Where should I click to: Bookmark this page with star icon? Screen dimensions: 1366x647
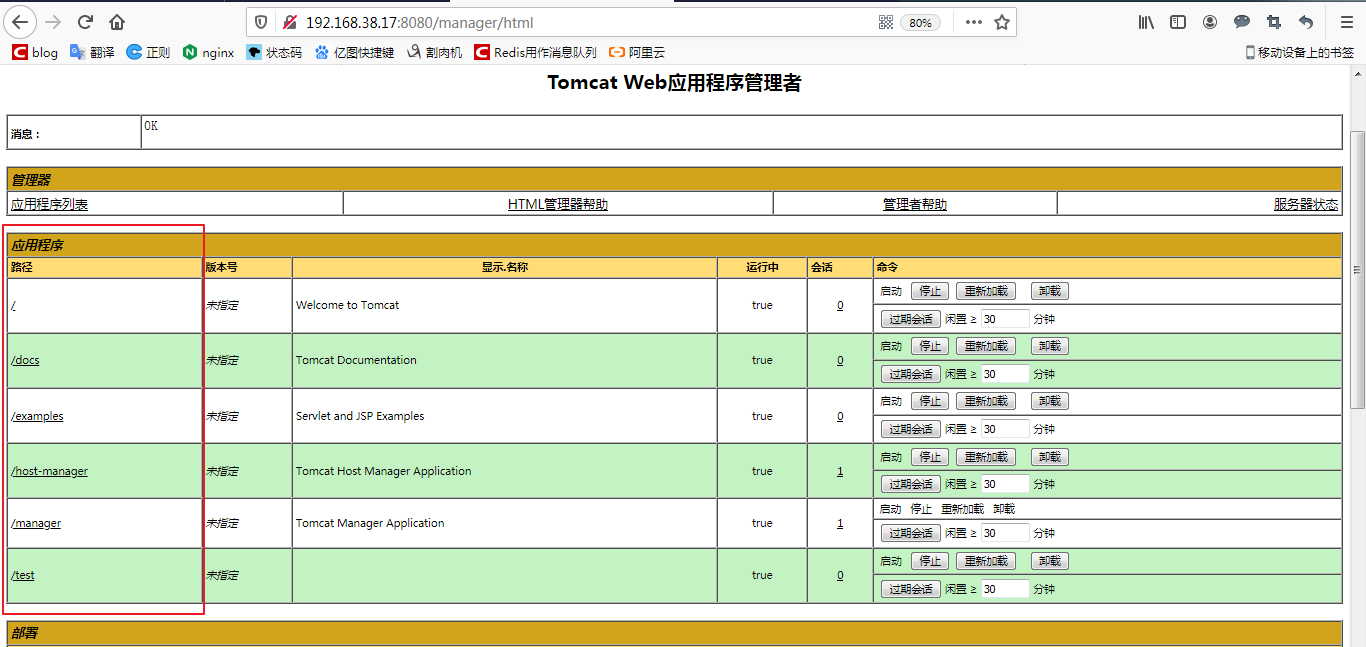[1001, 22]
